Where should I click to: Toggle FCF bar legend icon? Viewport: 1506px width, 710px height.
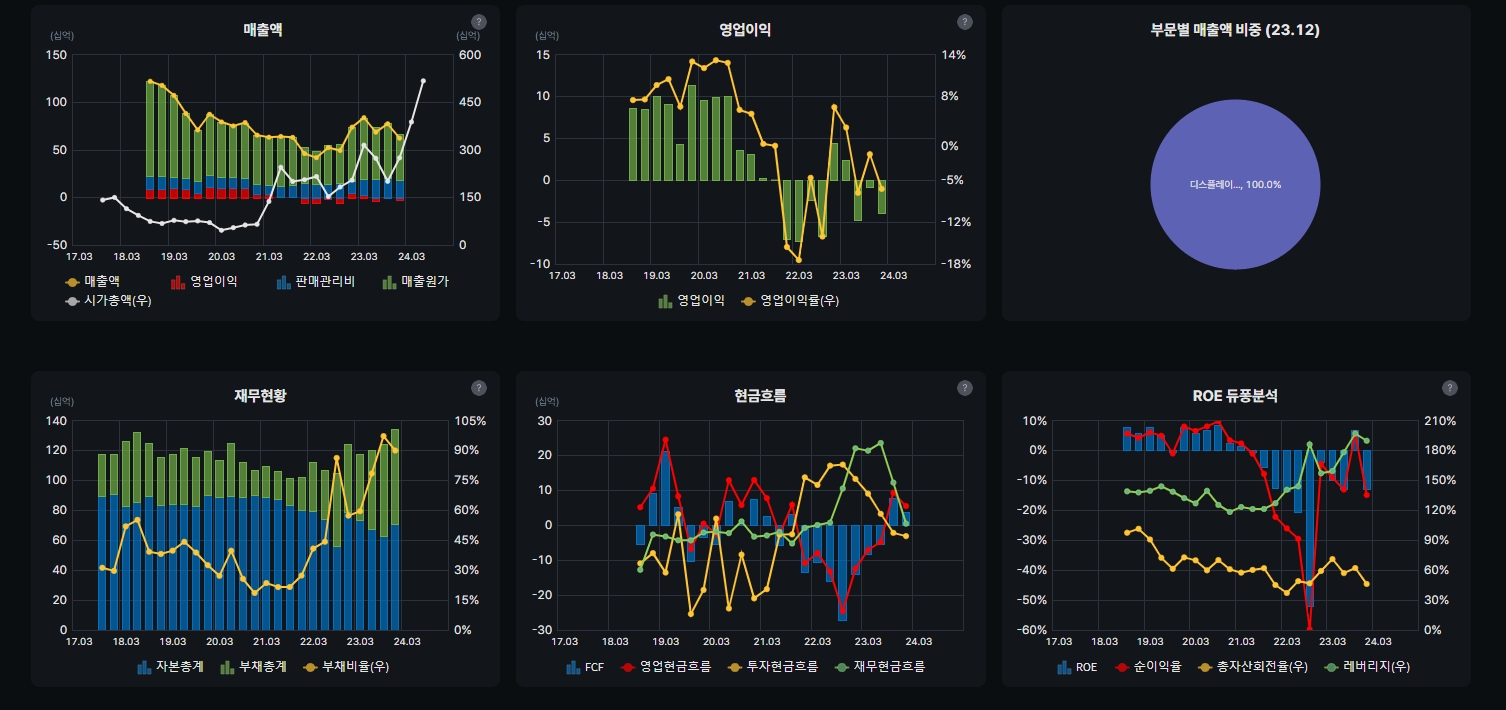point(573,667)
